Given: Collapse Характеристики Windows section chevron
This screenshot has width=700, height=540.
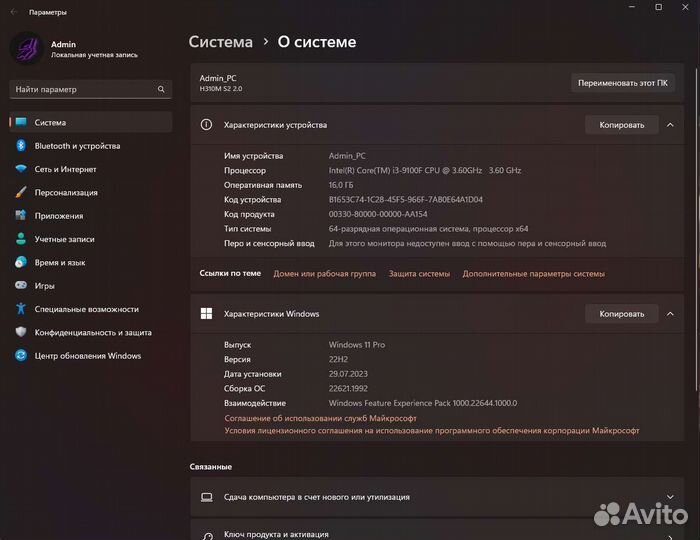Looking at the screenshot, I should click(670, 314).
